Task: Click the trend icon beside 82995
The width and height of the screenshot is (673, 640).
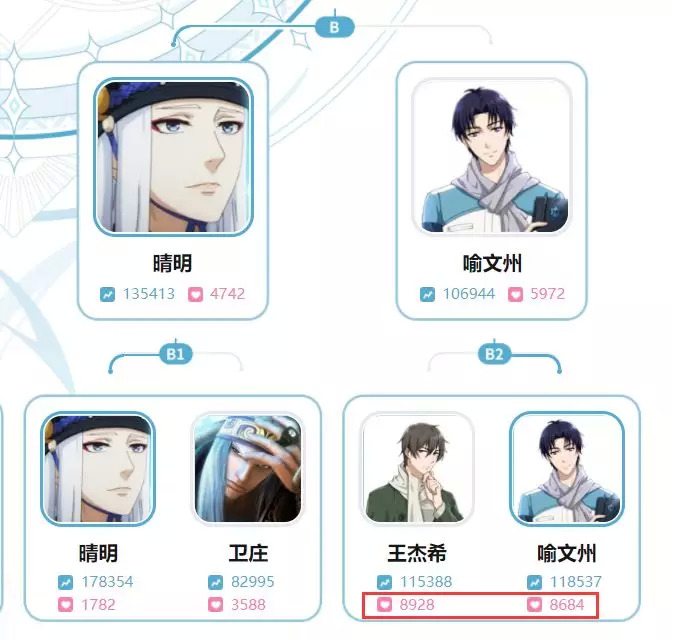Action: (215, 582)
